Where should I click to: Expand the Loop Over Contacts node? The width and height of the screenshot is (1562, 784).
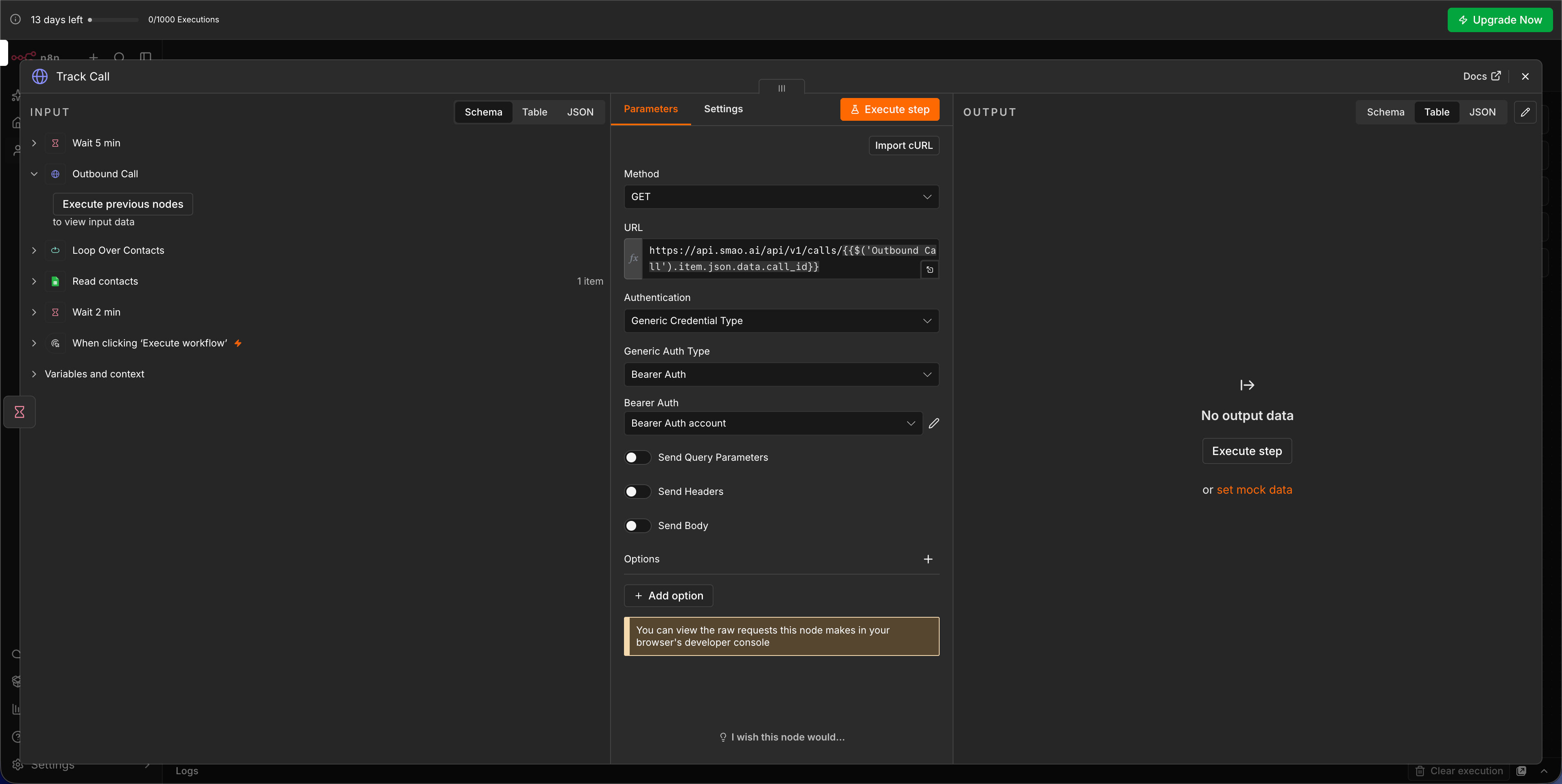(x=34, y=250)
